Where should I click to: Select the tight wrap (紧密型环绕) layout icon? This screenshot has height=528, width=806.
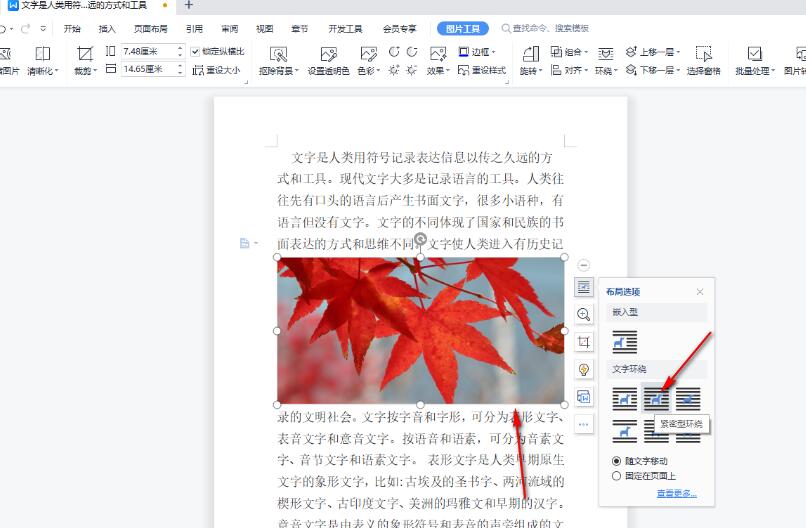coord(656,400)
